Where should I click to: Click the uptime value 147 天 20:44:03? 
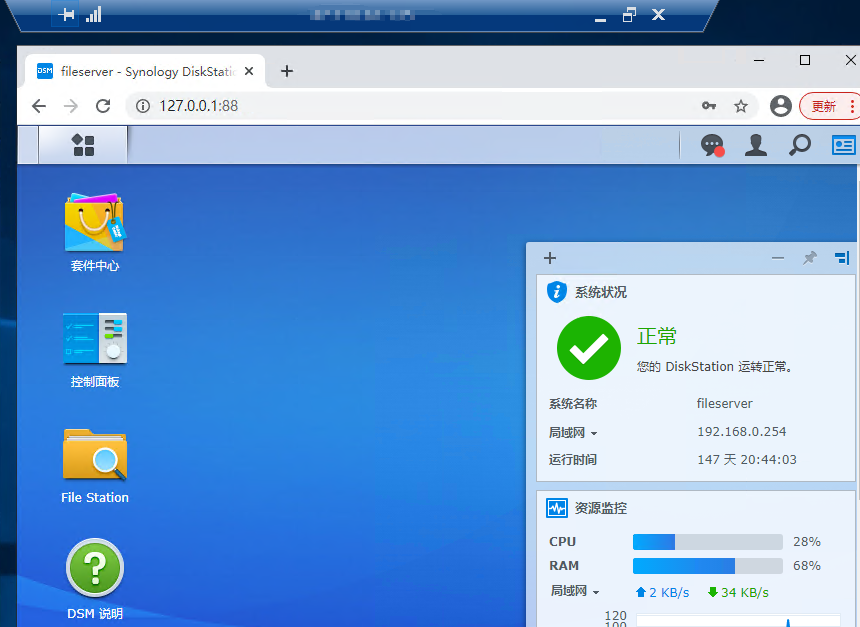coord(747,459)
